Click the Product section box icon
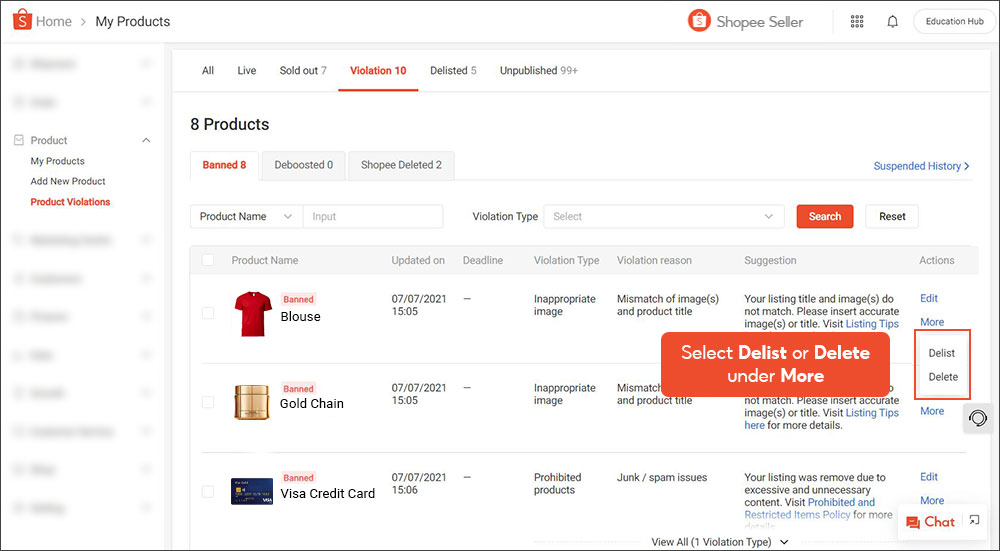Image resolution: width=1000 pixels, height=551 pixels. coord(17,141)
